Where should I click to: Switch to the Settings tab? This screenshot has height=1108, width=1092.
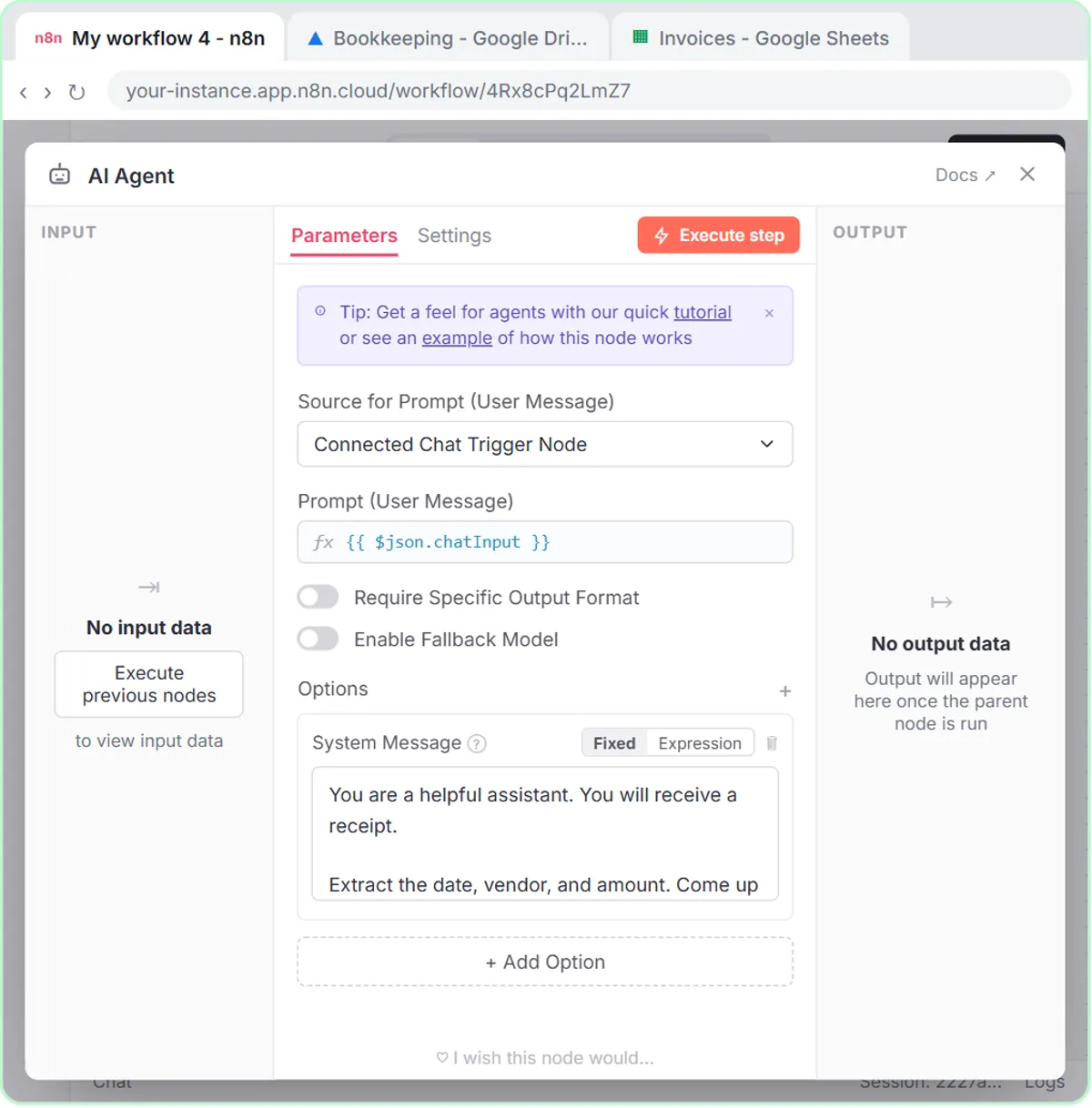click(454, 236)
